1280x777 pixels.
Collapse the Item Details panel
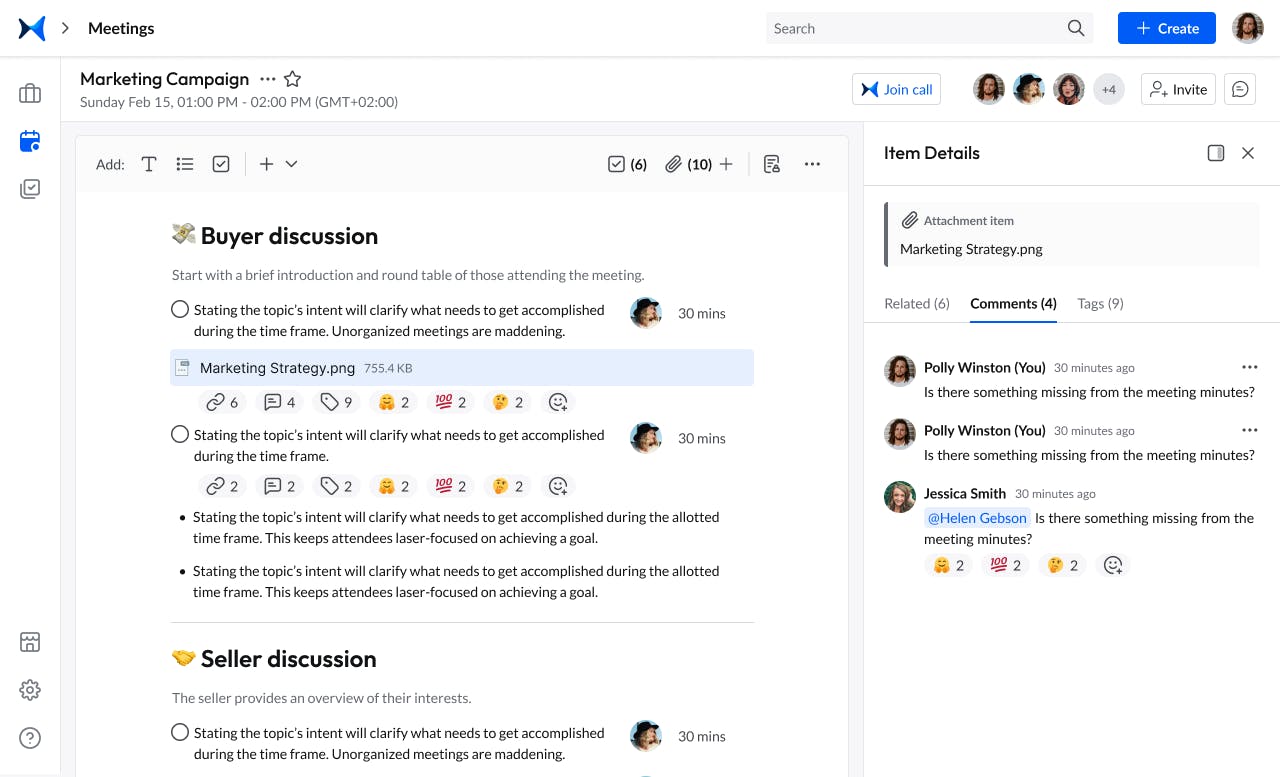tap(1216, 153)
